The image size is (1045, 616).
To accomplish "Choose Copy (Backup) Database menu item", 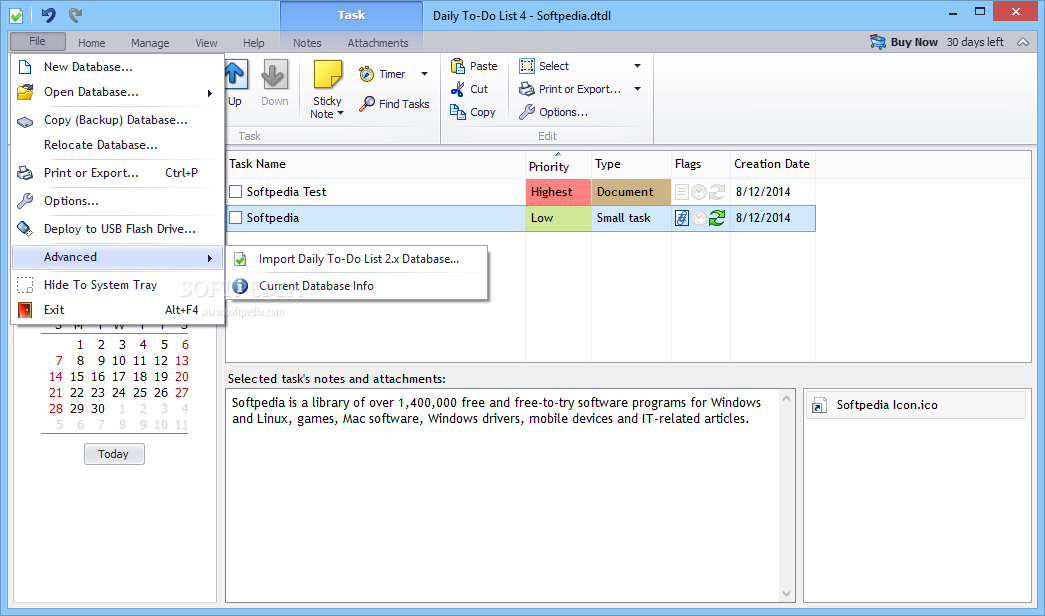I will tap(117, 120).
